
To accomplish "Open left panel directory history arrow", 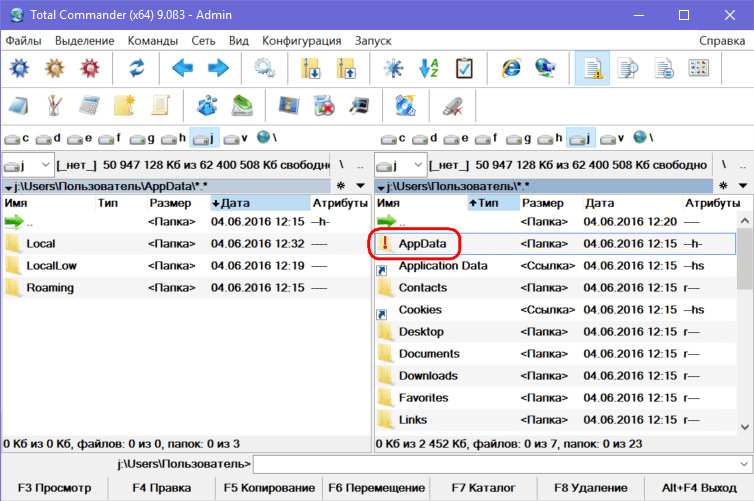I will click(x=360, y=186).
